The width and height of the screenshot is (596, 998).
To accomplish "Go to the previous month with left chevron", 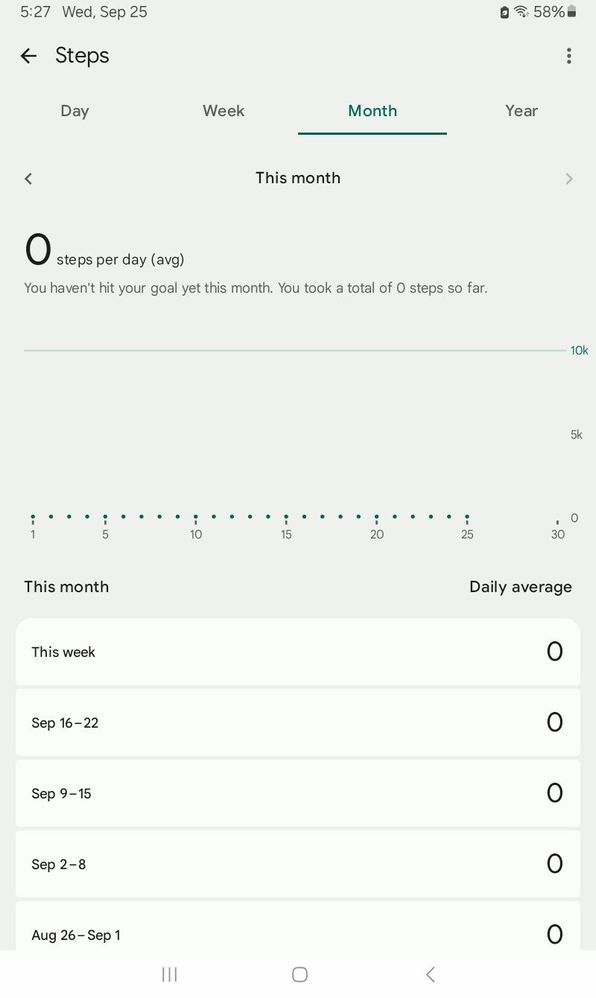I will [28, 179].
